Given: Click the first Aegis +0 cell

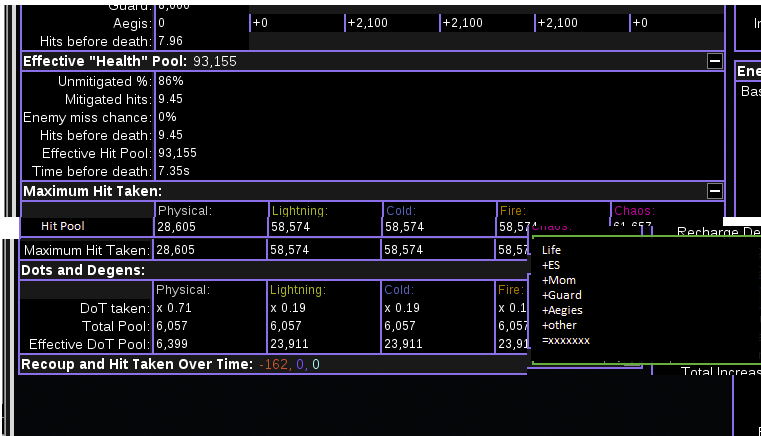Looking at the screenshot, I should click(x=260, y=23).
